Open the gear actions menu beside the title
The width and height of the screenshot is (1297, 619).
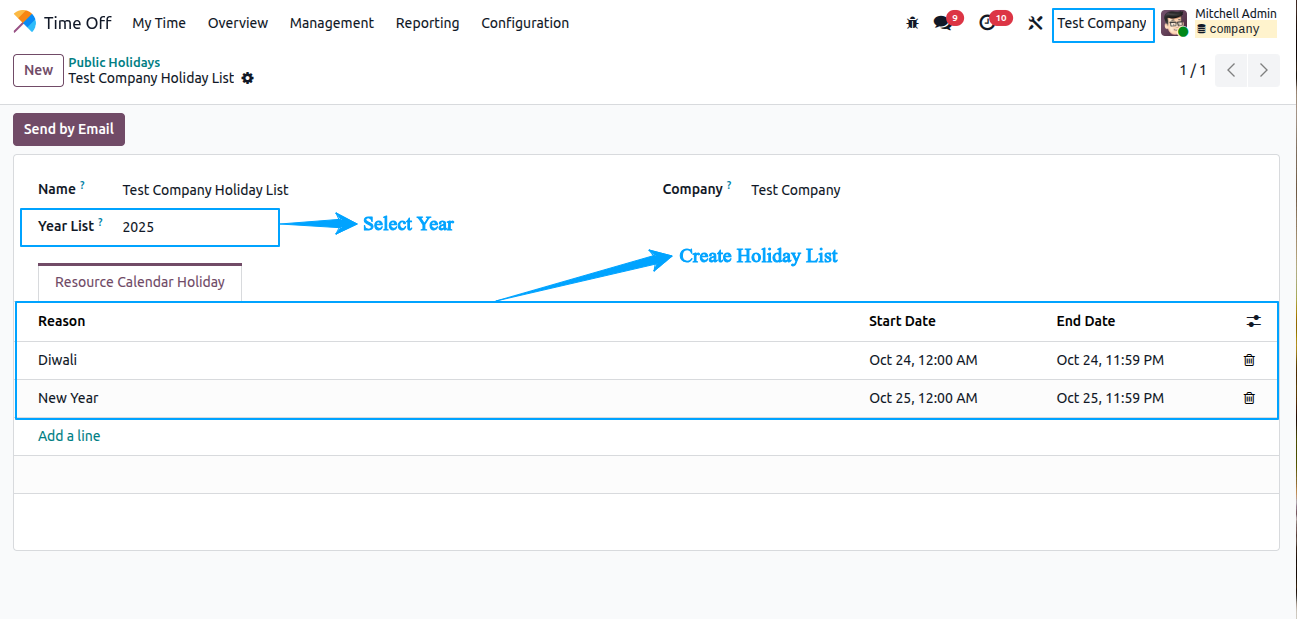click(x=248, y=78)
